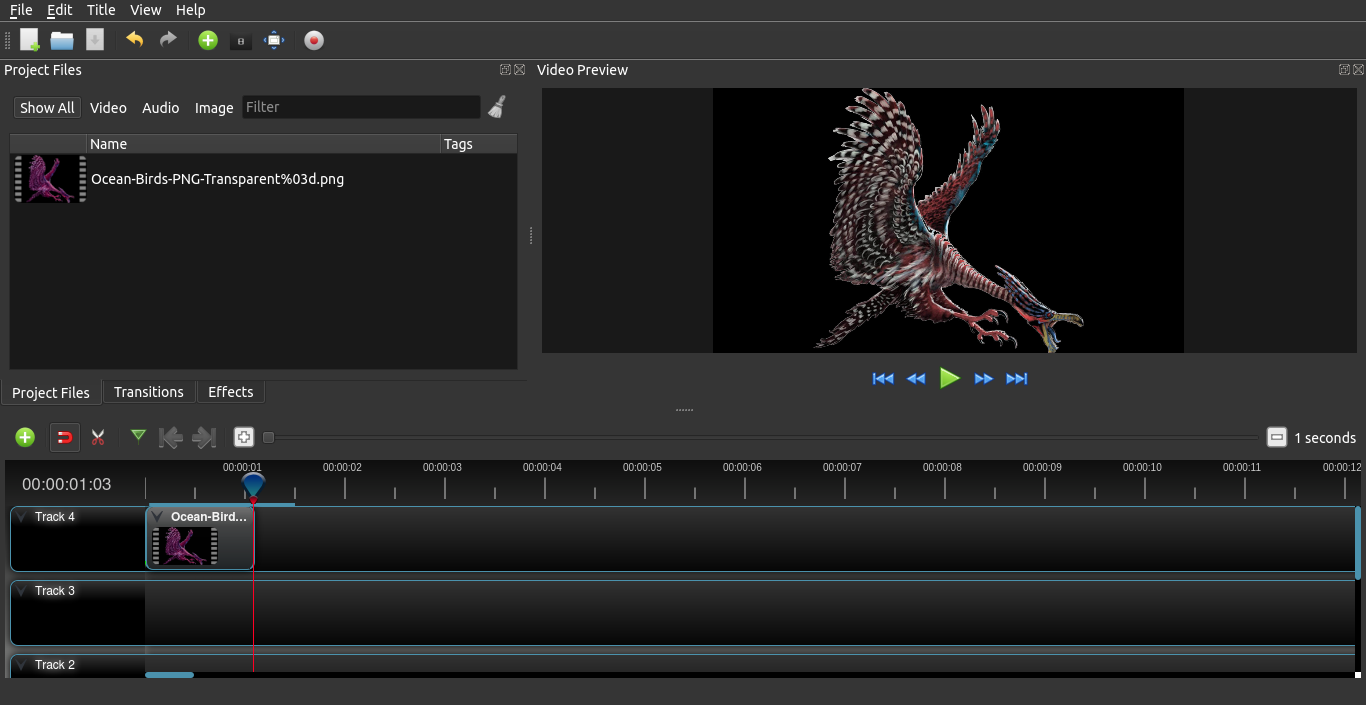Click the red Export Video button
Screen dimensions: 1366x705
314,40
